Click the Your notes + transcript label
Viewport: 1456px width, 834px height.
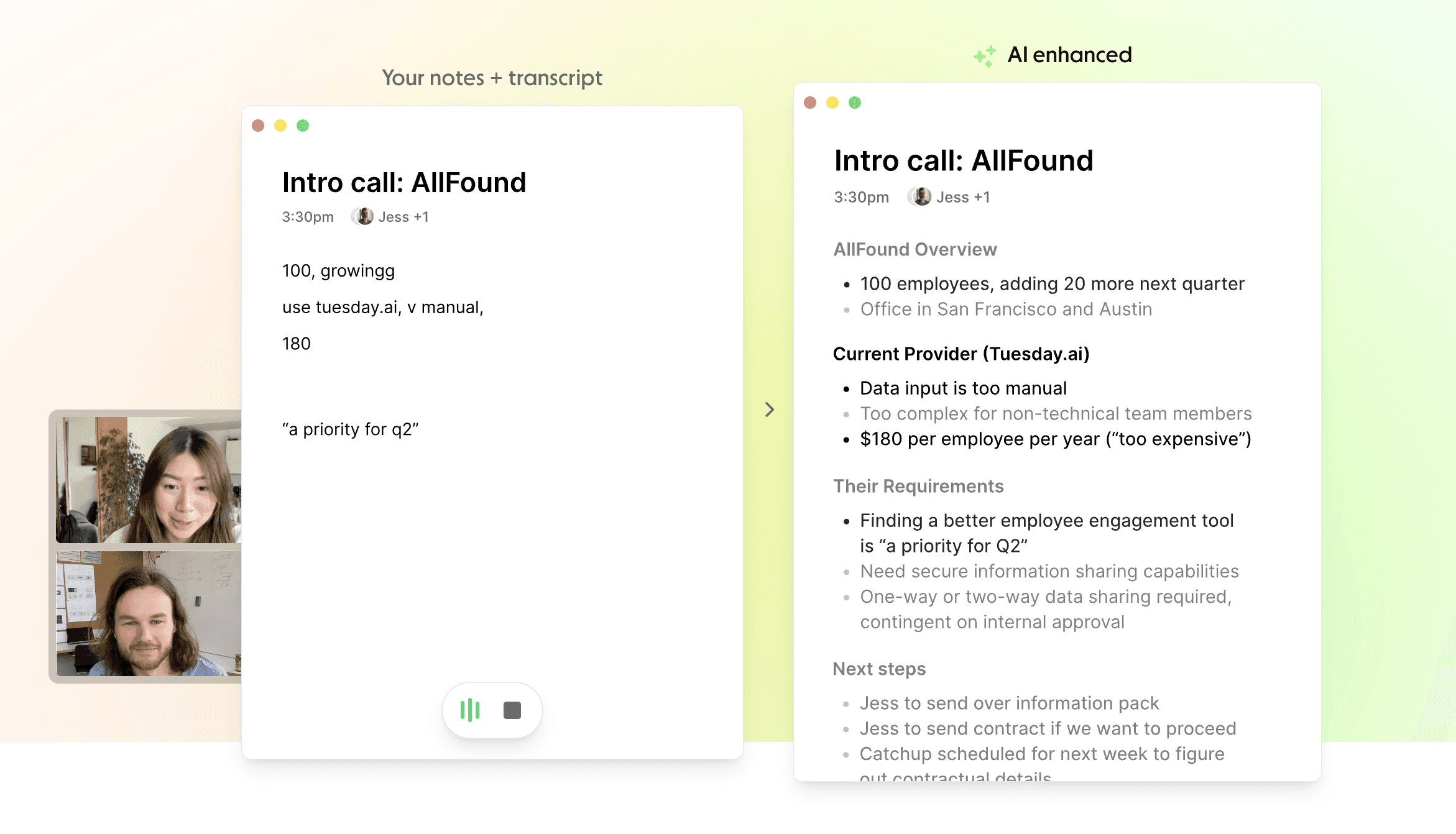[492, 77]
